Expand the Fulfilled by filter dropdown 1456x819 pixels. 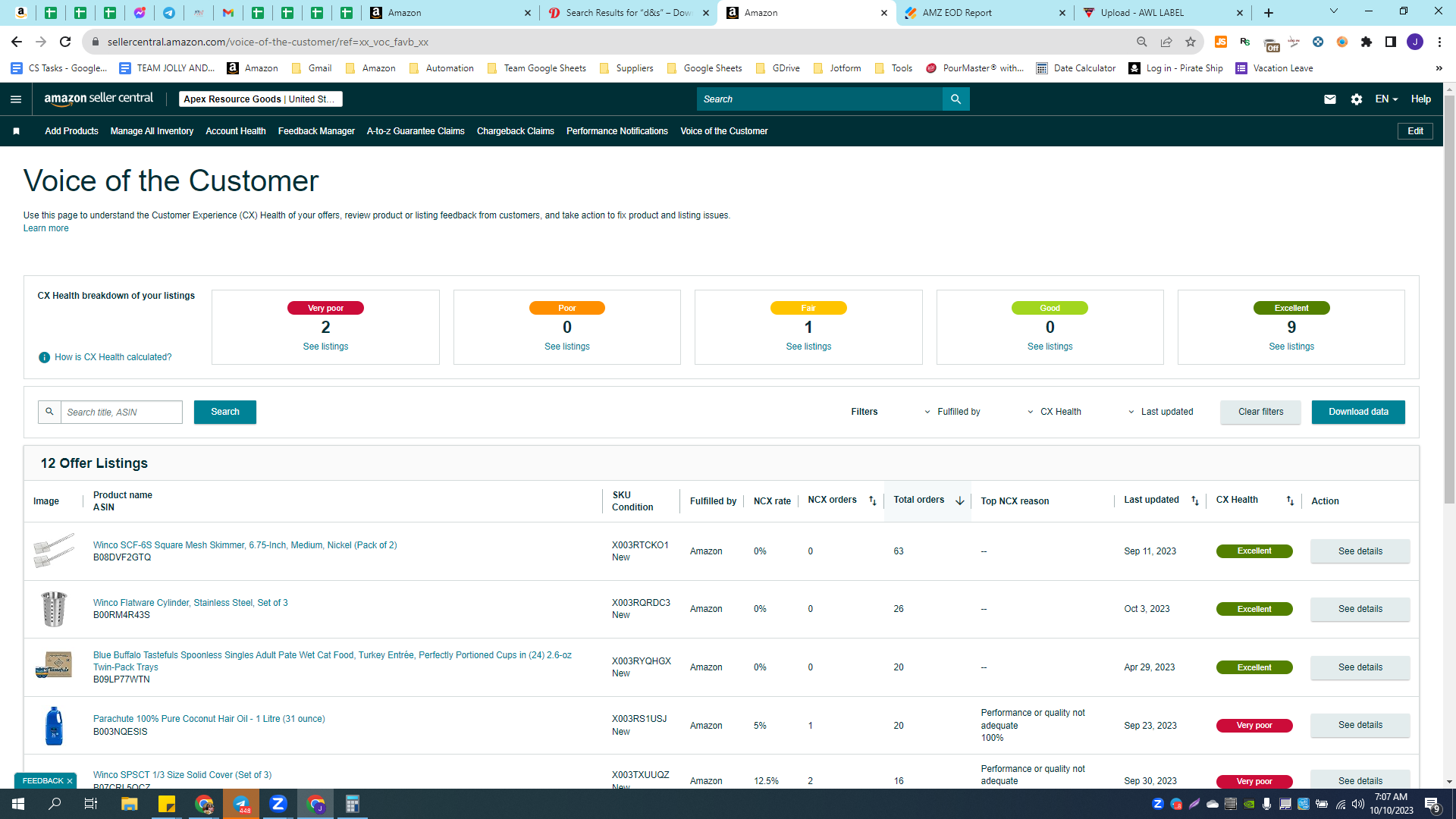pyautogui.click(x=952, y=412)
